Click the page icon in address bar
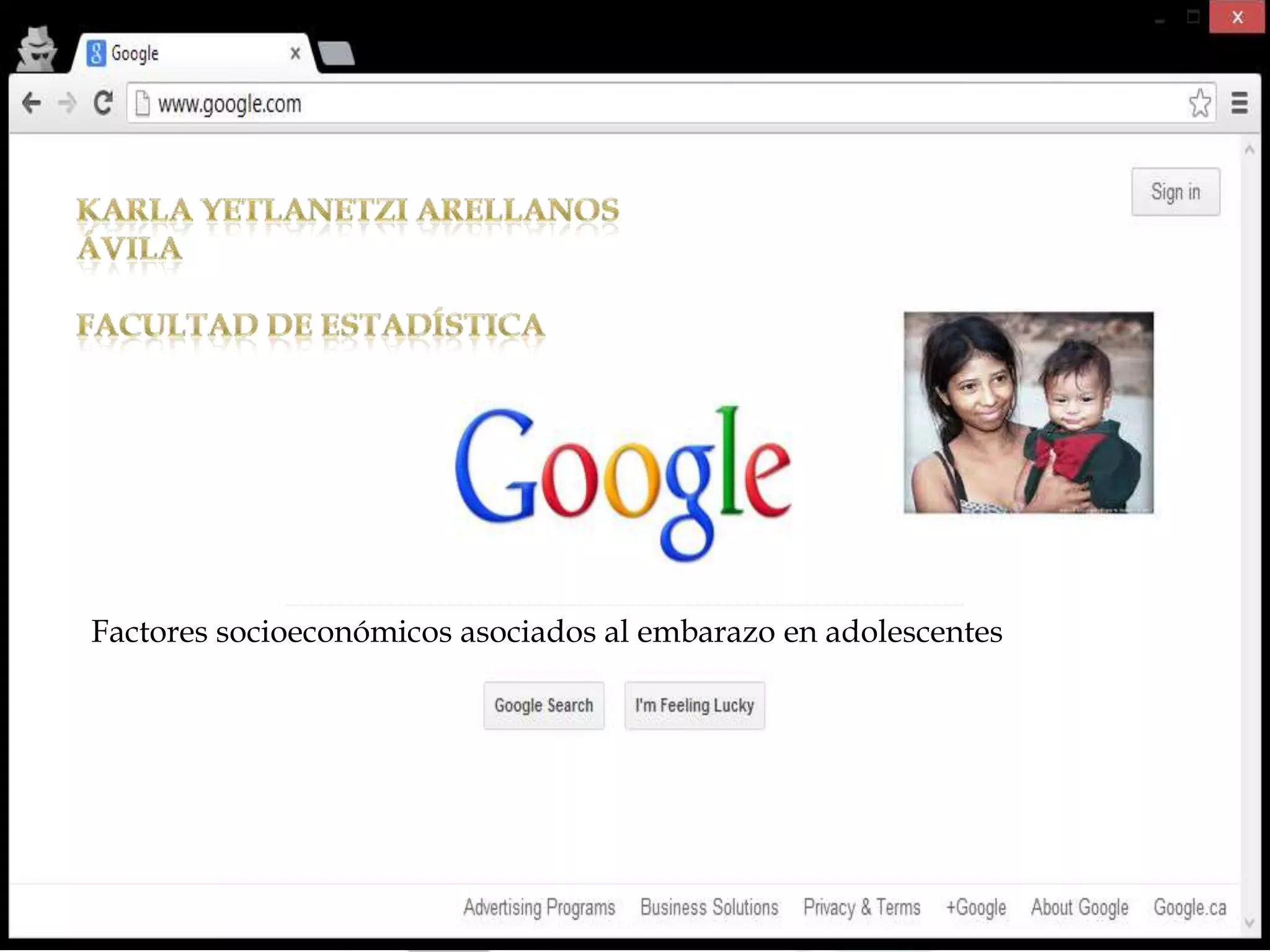 (x=143, y=104)
